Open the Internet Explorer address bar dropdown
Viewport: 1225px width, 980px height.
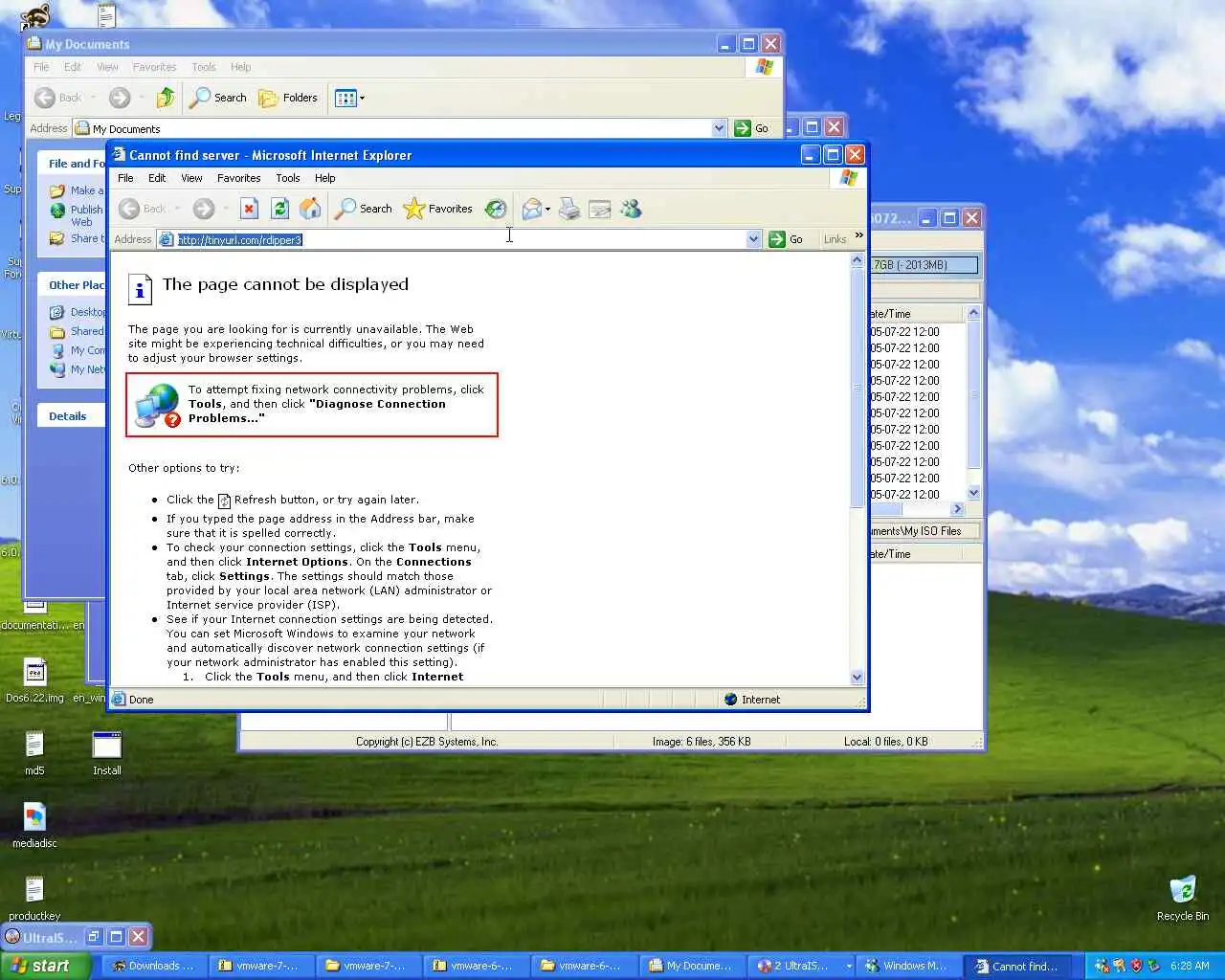pyautogui.click(x=753, y=239)
